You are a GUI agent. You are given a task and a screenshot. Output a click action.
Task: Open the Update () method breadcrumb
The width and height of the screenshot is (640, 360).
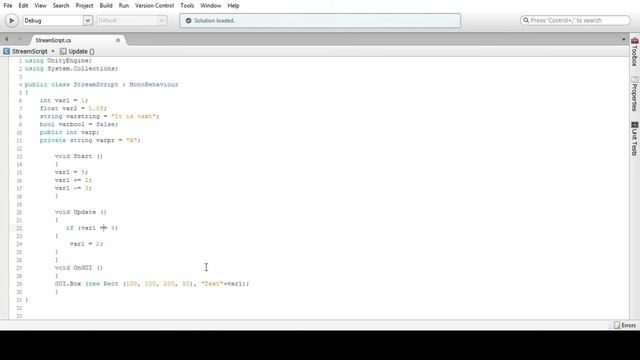point(77,51)
